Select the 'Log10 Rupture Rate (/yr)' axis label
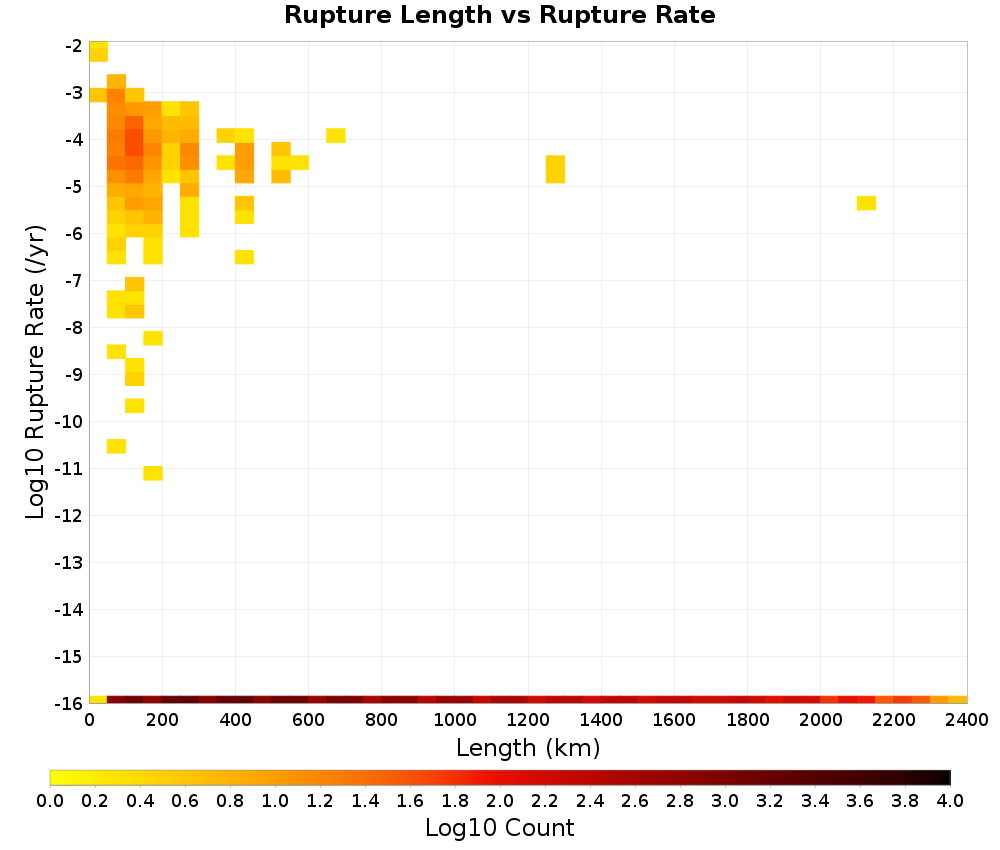 tap(35, 372)
